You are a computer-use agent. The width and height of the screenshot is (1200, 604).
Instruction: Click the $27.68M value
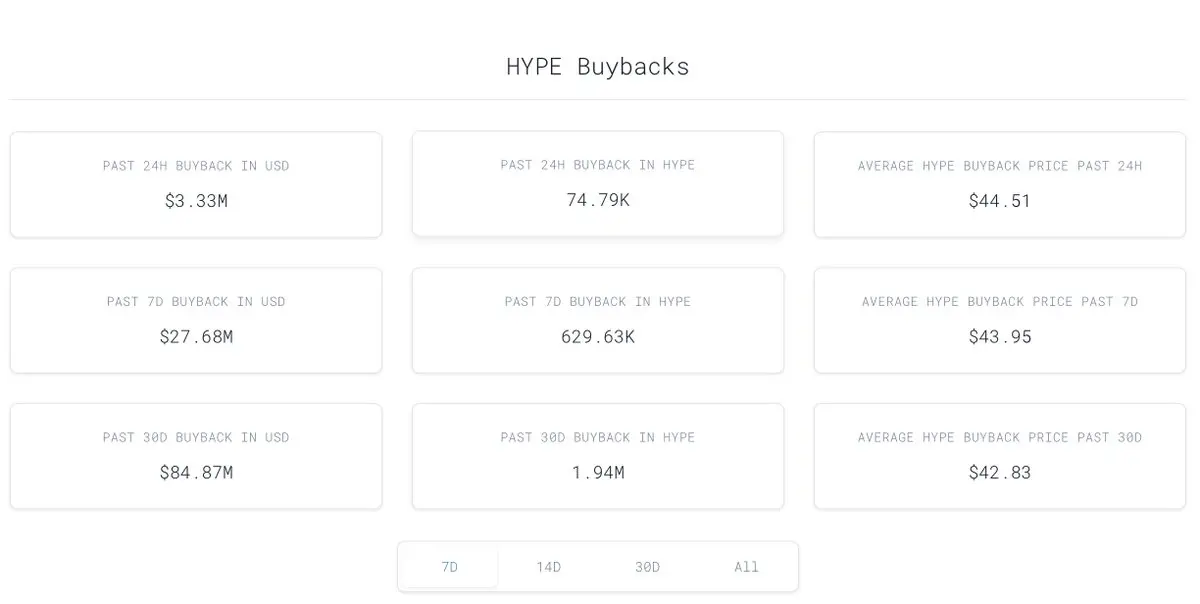click(x=196, y=337)
